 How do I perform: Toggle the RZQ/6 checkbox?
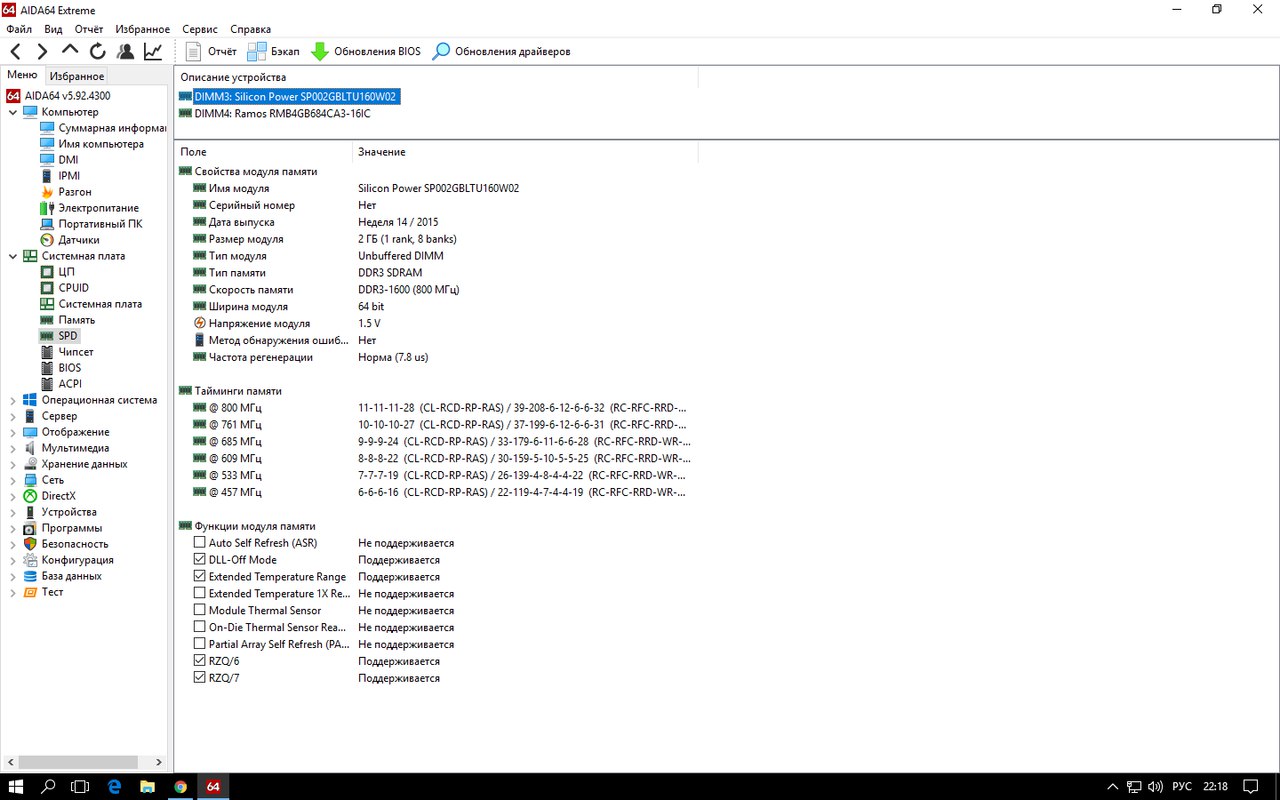[199, 661]
